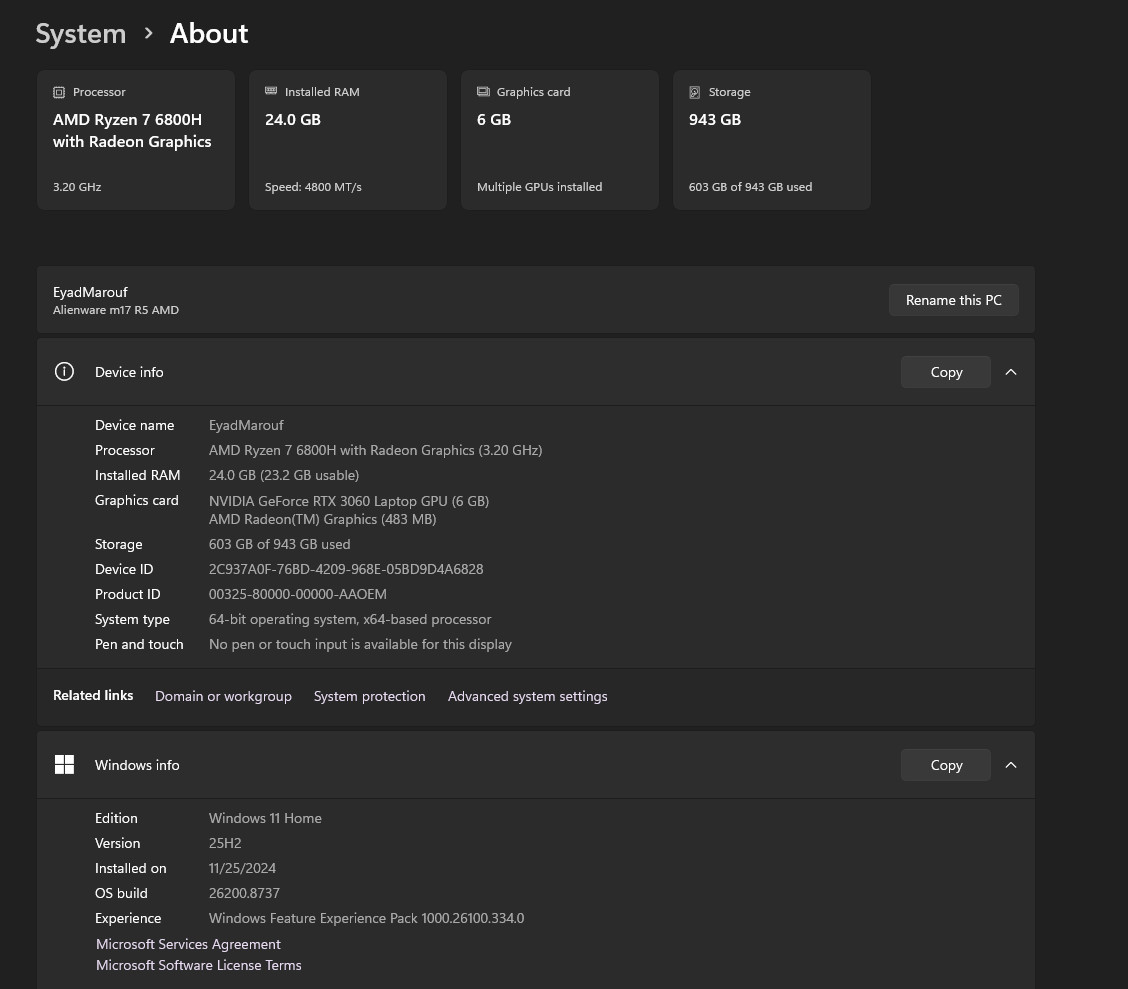Click the Installed on date 11/25/2024
This screenshot has height=989, width=1128.
(242, 868)
